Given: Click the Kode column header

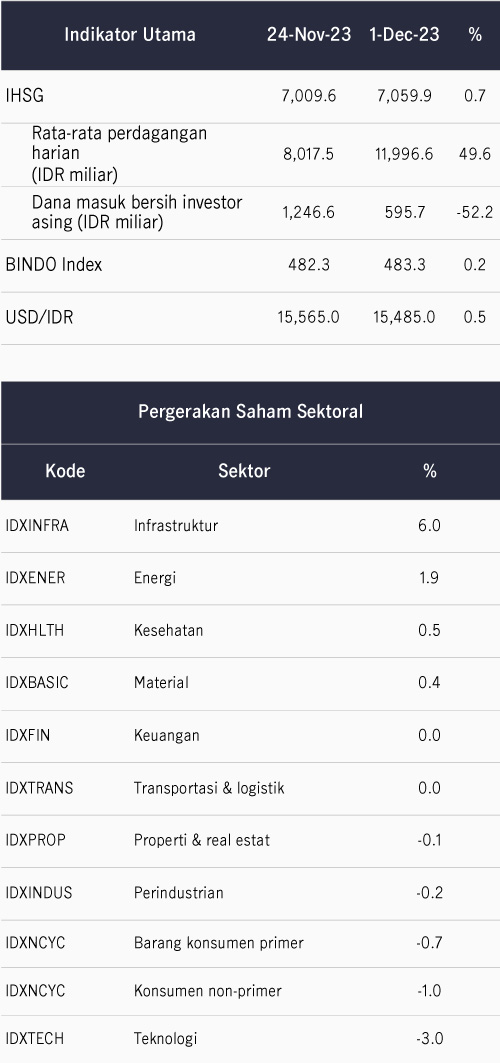Looking at the screenshot, I should pos(65,470).
